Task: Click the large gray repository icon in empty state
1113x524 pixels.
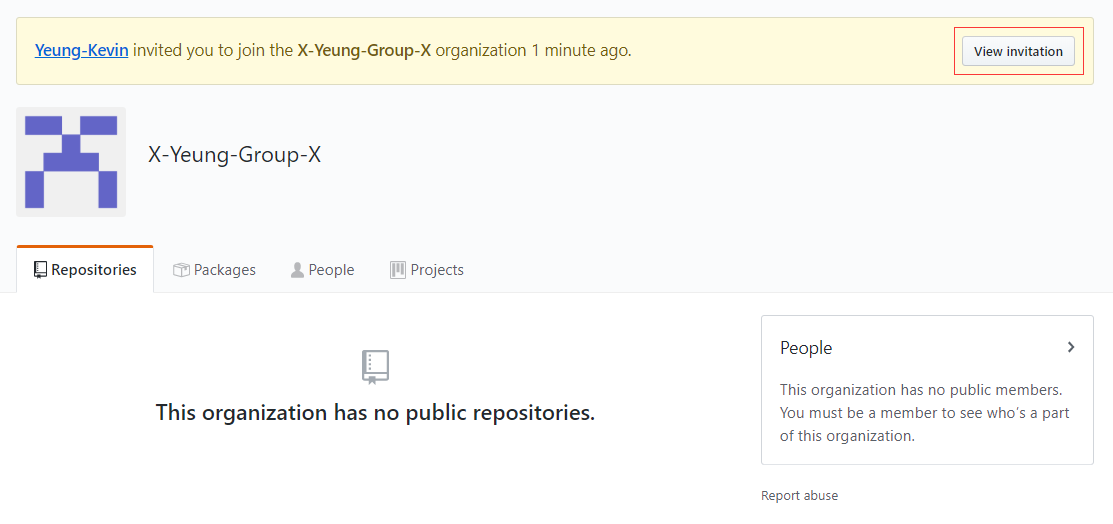Action: click(x=375, y=367)
